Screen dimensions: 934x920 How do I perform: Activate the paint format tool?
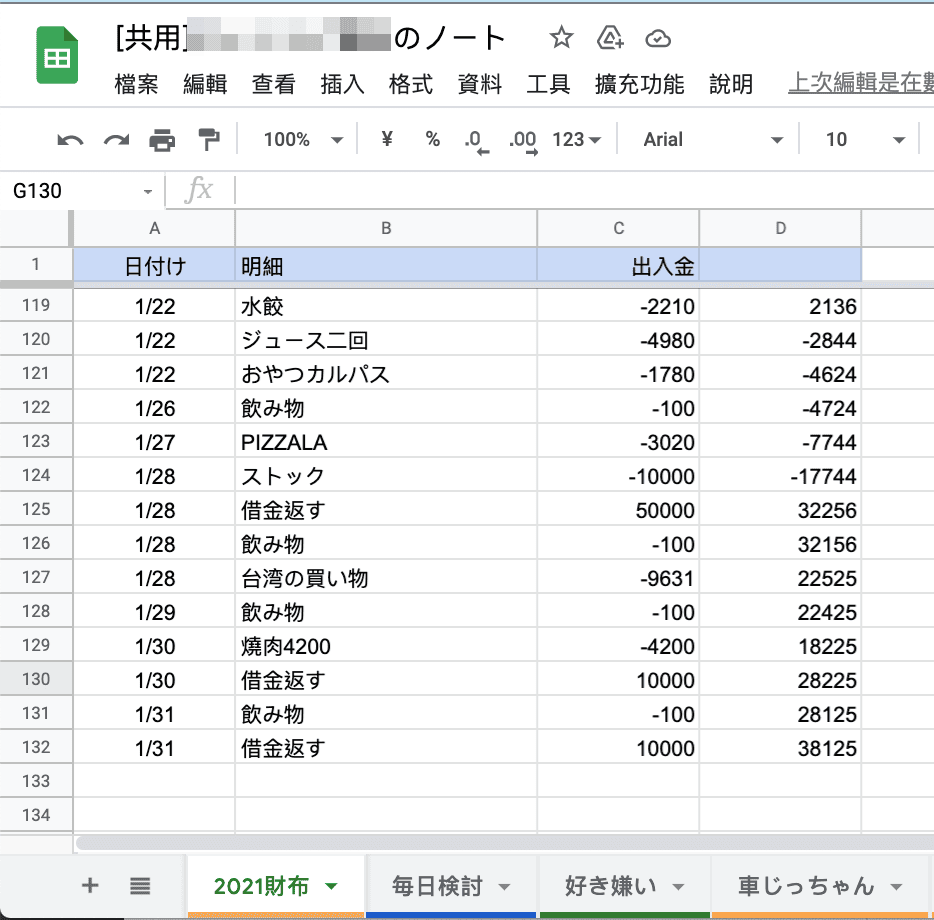point(208,140)
